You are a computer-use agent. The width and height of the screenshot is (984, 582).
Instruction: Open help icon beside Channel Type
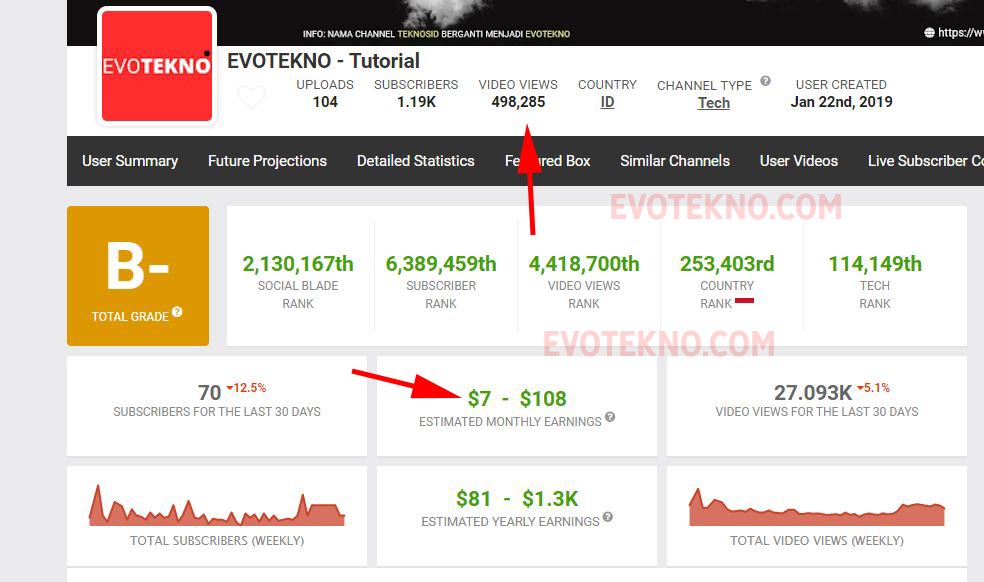tap(765, 81)
